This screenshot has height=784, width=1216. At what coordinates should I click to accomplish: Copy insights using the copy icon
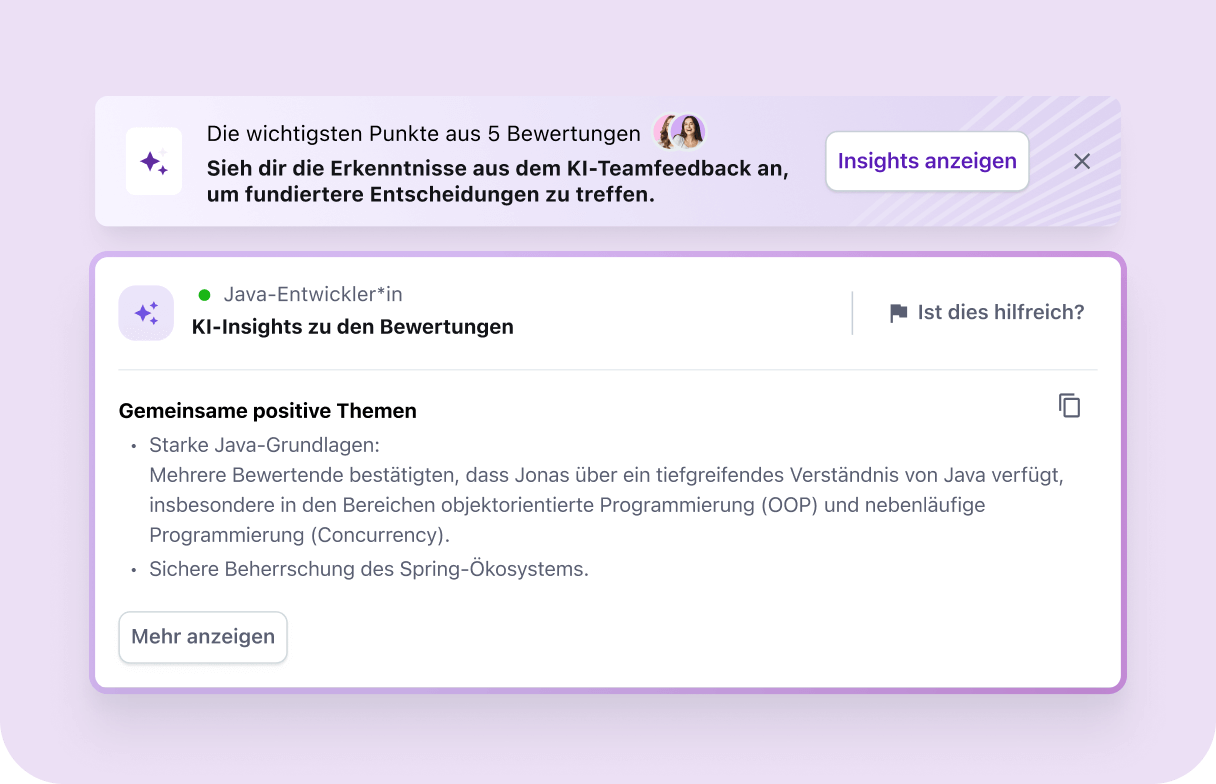pos(1070,406)
